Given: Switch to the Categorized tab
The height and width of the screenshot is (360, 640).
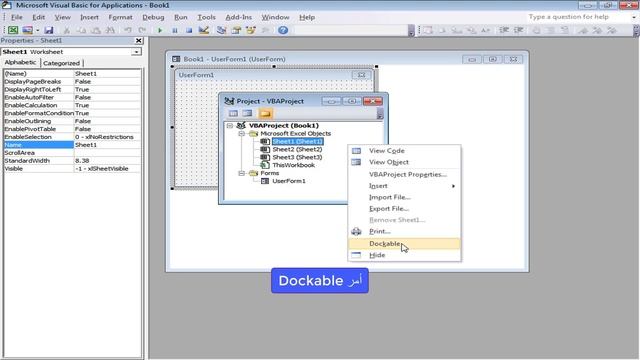Looking at the screenshot, I should [62, 63].
